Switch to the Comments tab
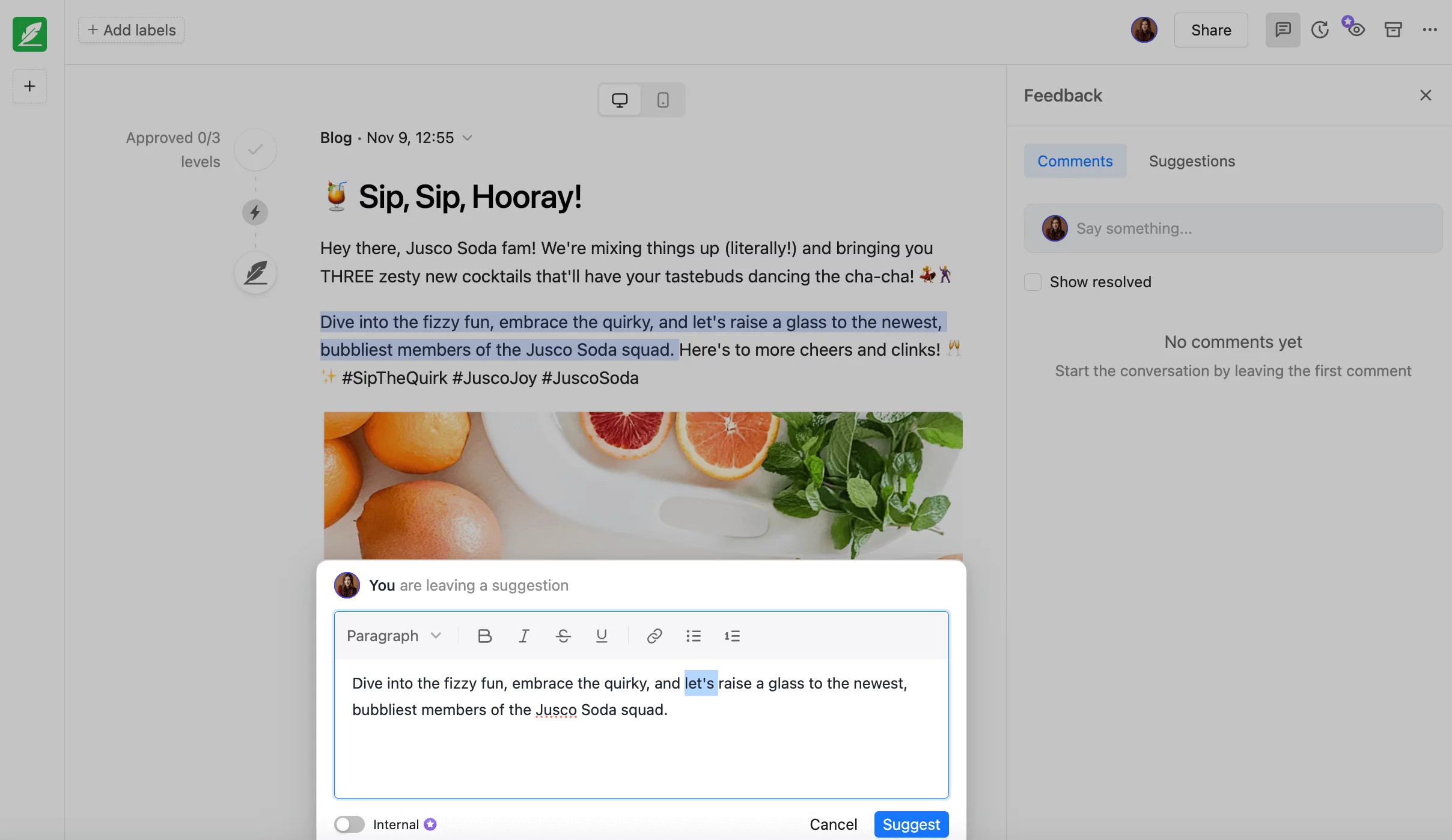 (x=1075, y=160)
